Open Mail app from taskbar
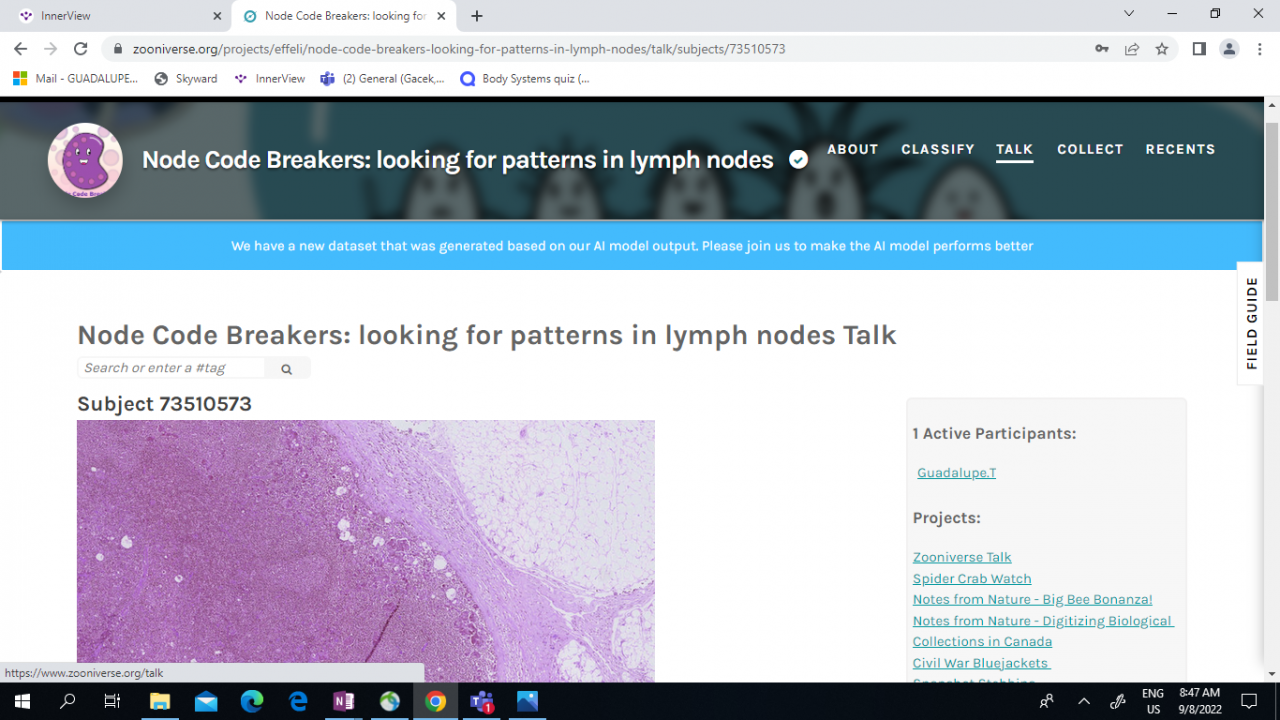Image resolution: width=1280 pixels, height=720 pixels. (x=206, y=701)
